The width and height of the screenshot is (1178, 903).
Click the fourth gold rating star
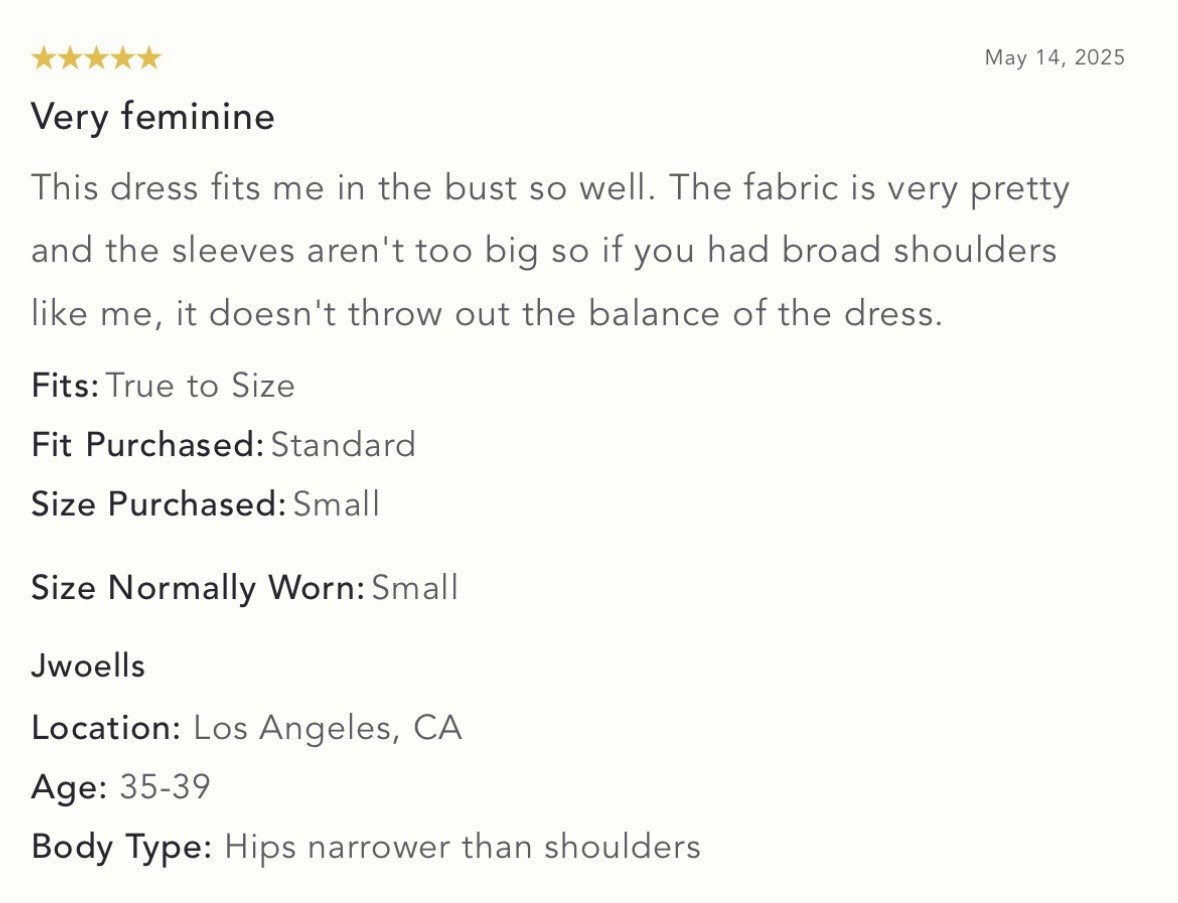pyautogui.click(x=122, y=58)
